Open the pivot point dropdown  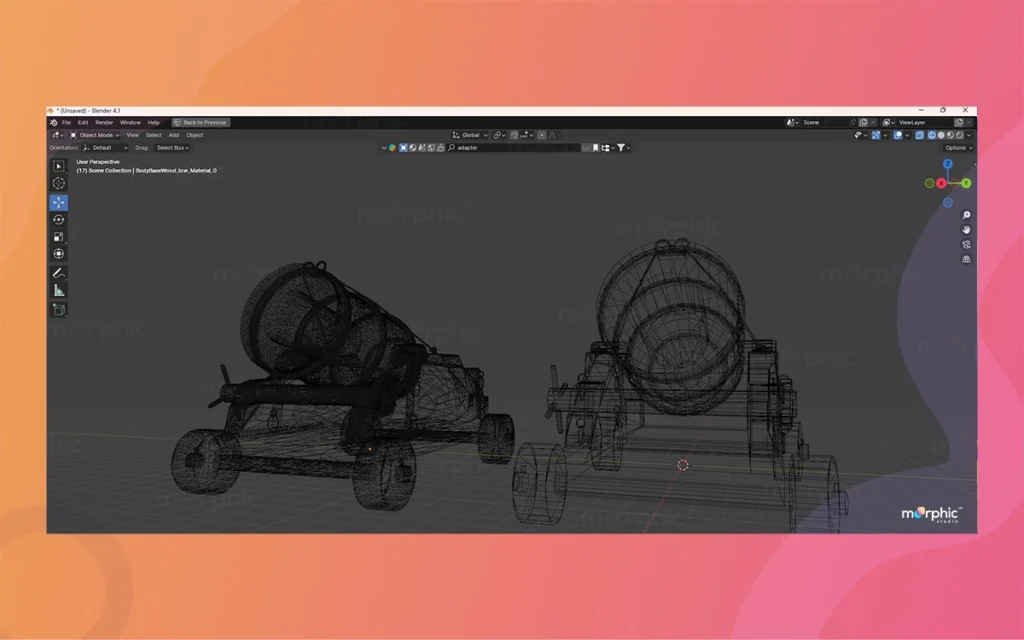tap(499, 135)
